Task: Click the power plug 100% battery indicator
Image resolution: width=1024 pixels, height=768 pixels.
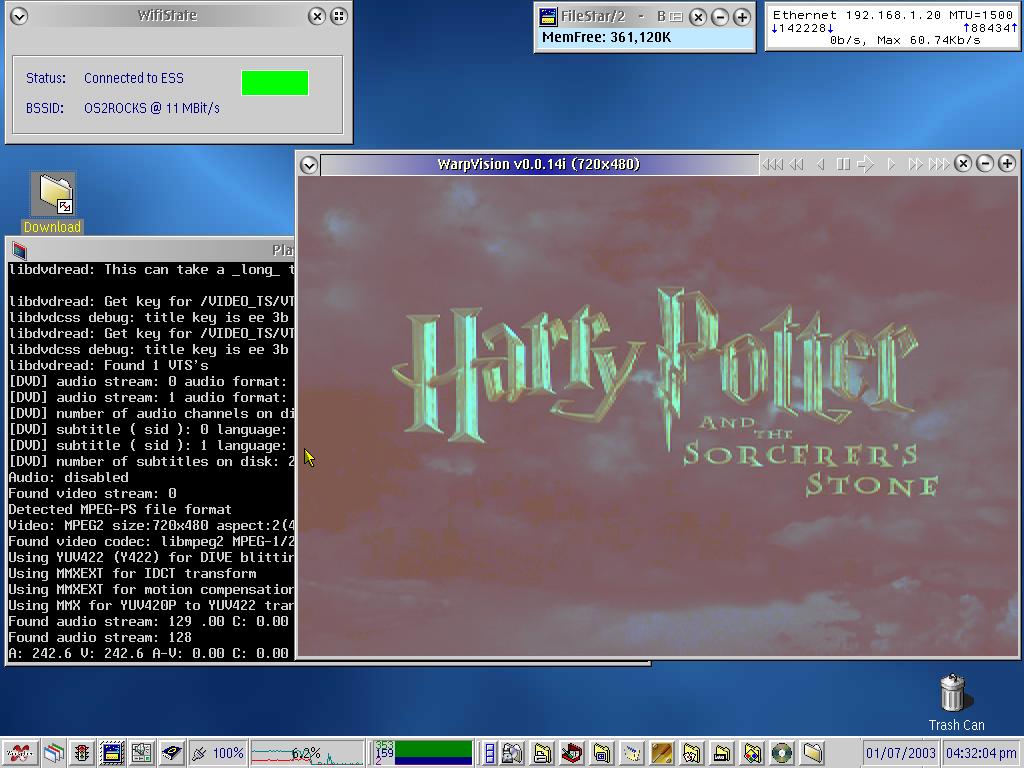Action: (x=218, y=754)
